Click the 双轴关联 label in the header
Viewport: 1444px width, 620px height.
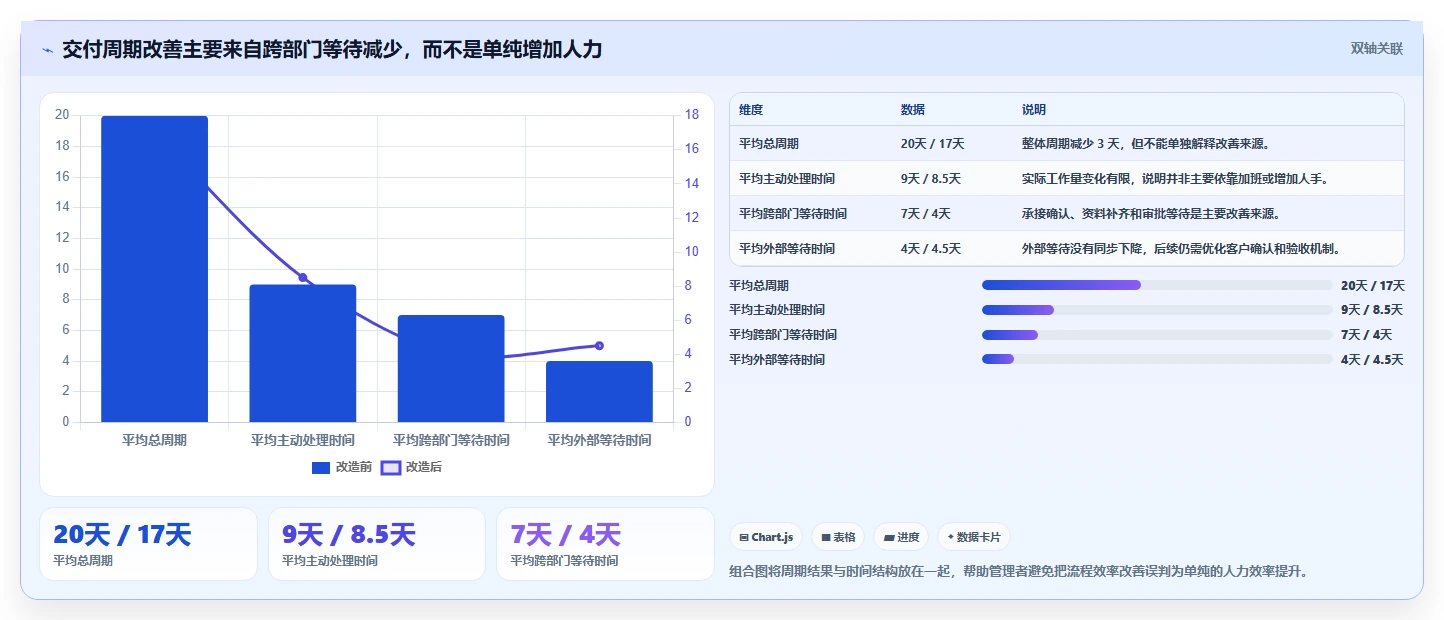(1377, 48)
